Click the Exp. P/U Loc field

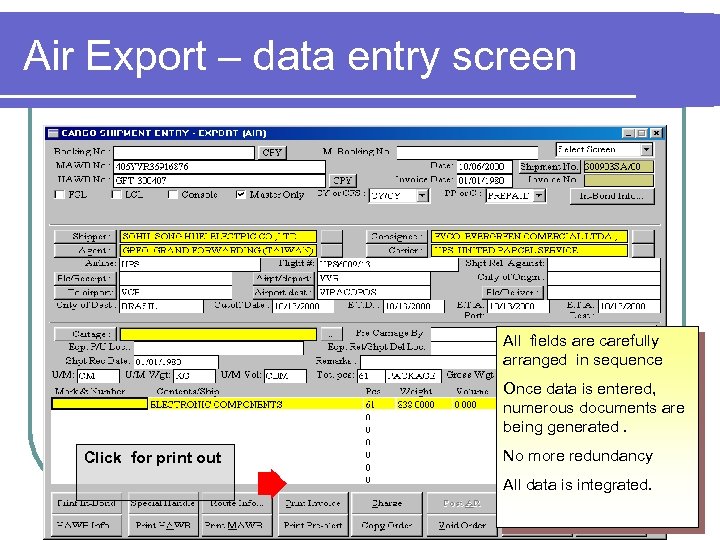point(219,348)
